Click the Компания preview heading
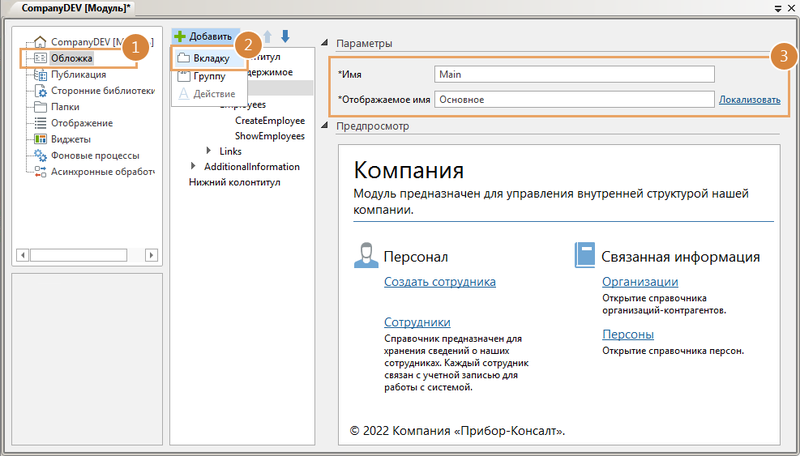Screen dimensions: 800x456 point(409,170)
